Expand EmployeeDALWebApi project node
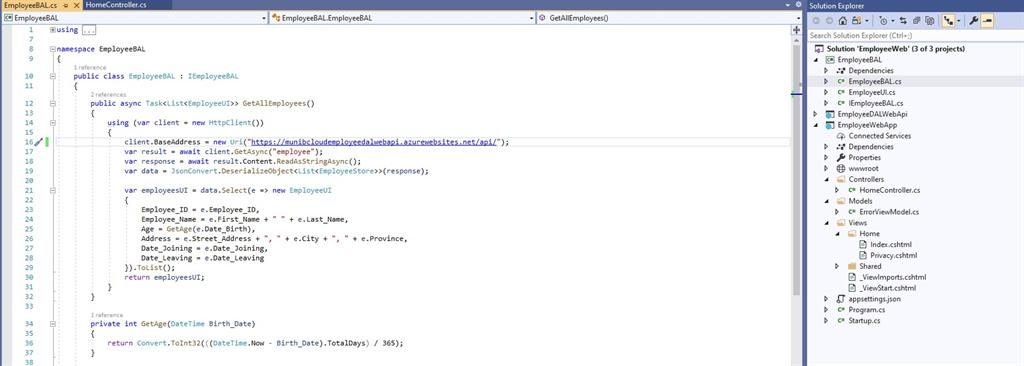 point(815,114)
